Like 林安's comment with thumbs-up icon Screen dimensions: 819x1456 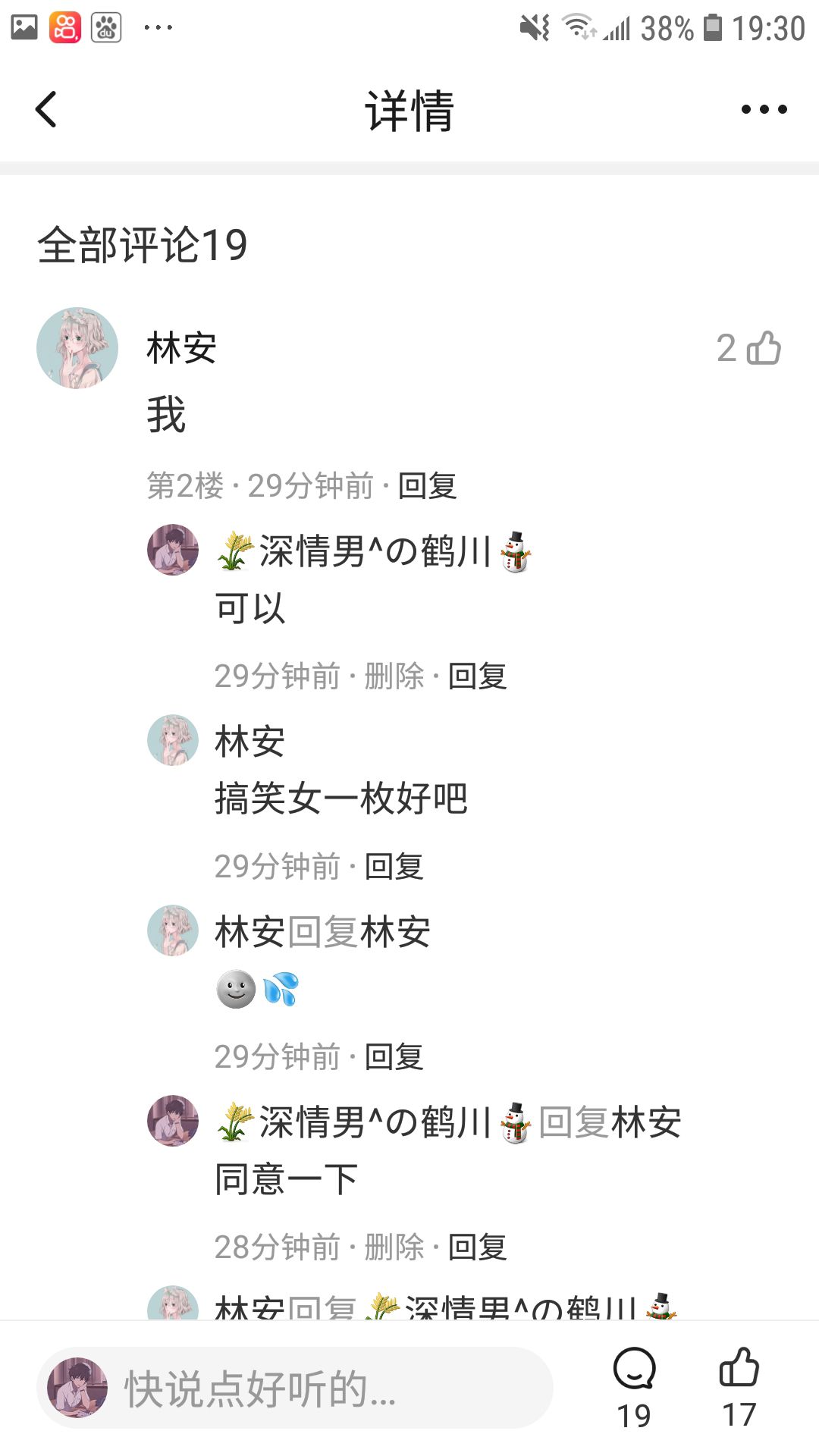click(x=764, y=348)
